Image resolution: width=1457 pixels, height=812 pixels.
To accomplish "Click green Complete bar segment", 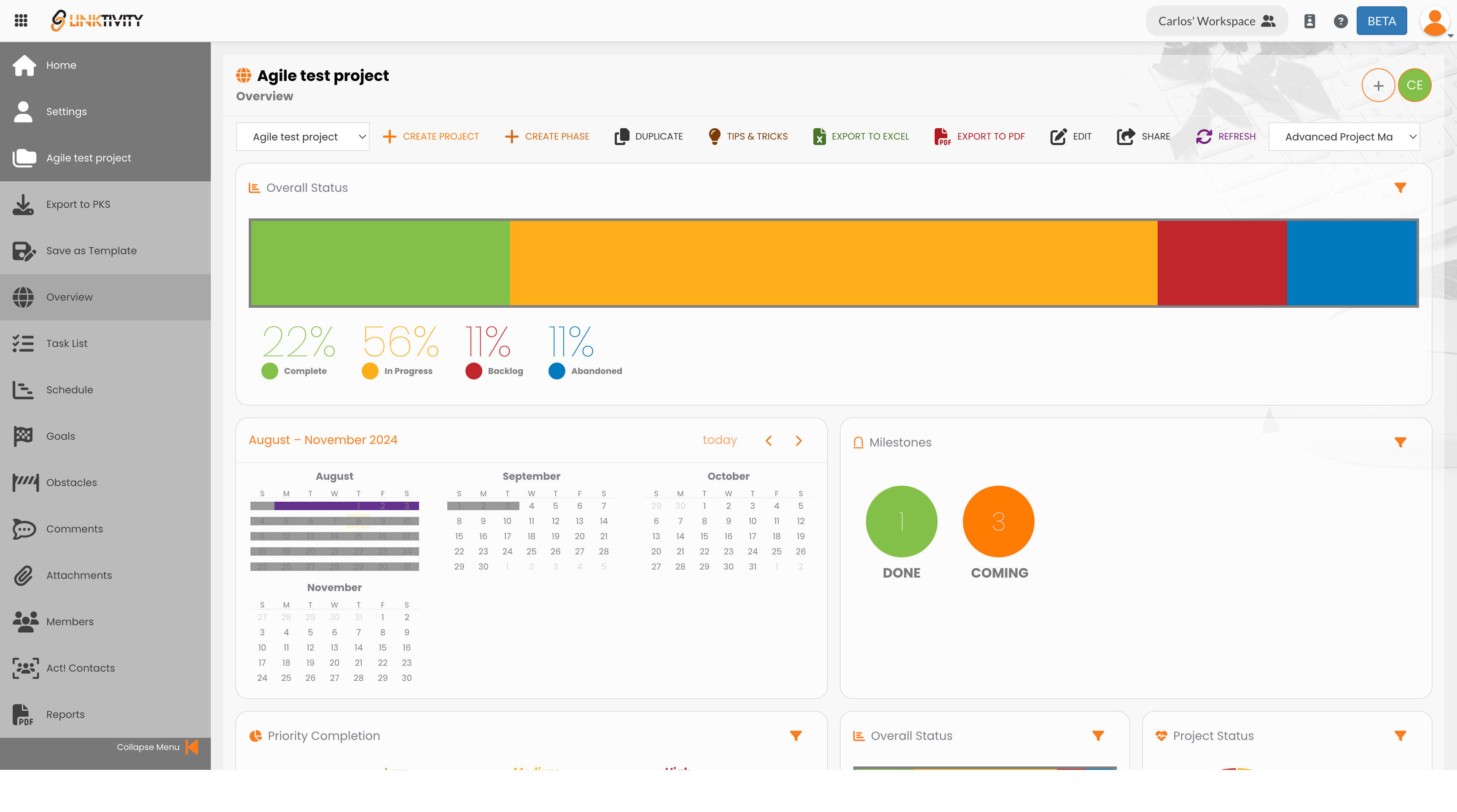I will (x=380, y=263).
